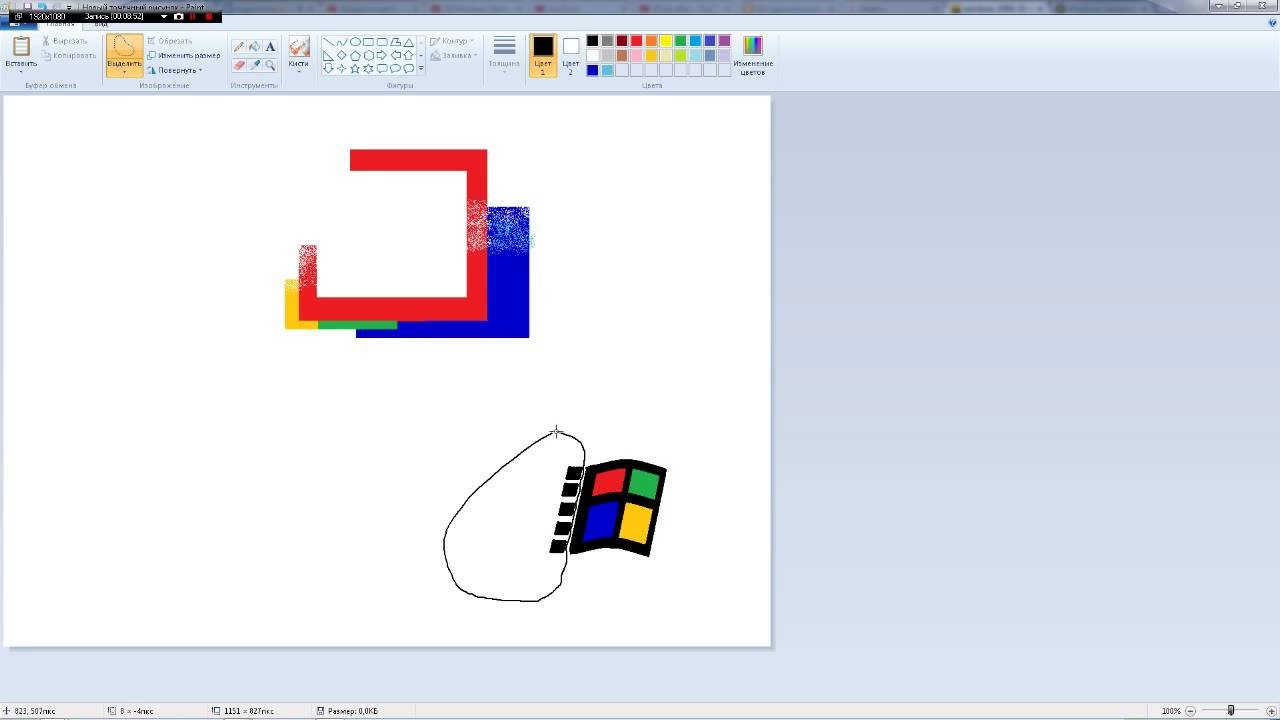The width and height of the screenshot is (1280, 720).
Task: Choose the Pentagon shape
Action: pos(355,55)
